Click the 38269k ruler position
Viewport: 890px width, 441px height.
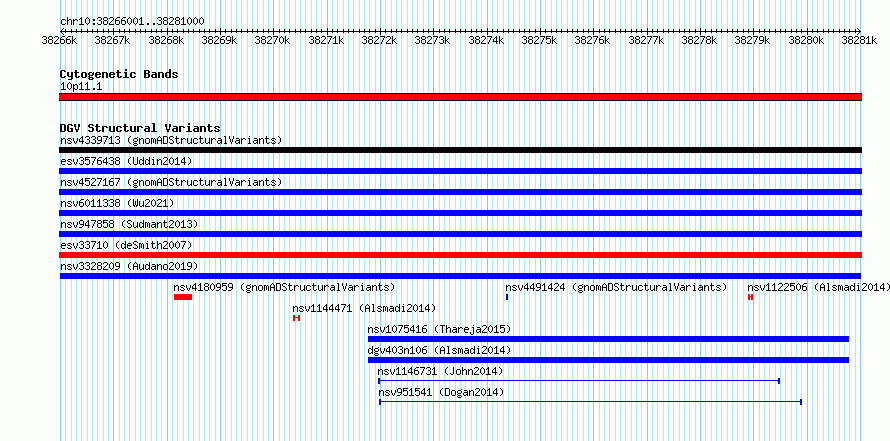[220, 40]
